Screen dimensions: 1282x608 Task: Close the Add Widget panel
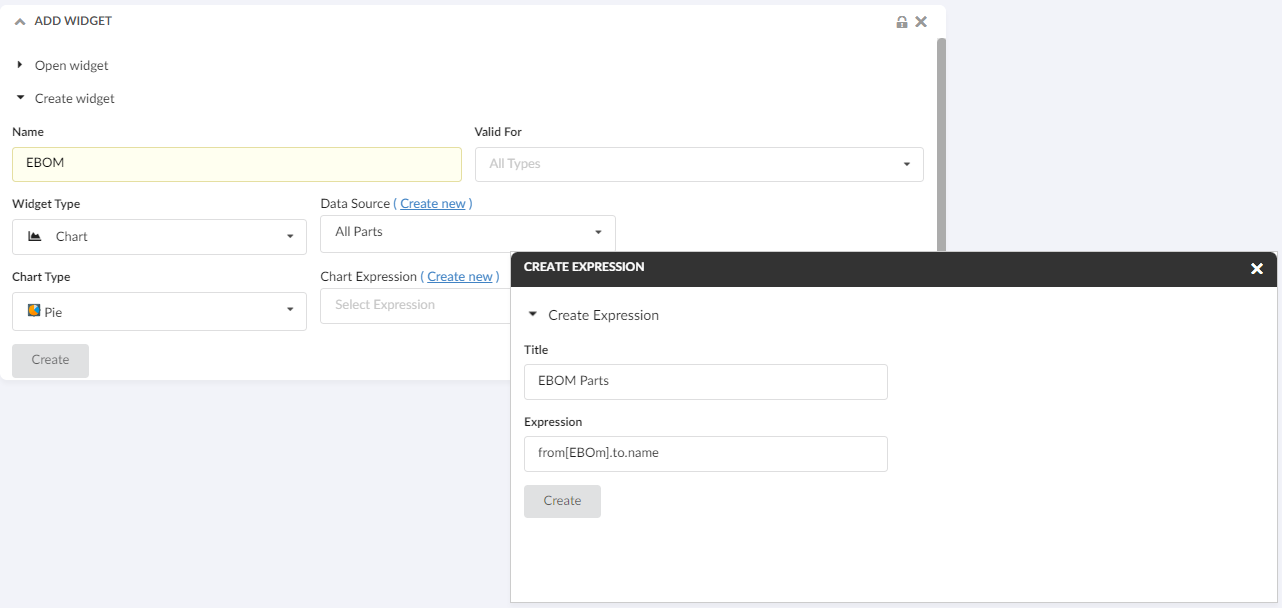pyautogui.click(x=921, y=22)
